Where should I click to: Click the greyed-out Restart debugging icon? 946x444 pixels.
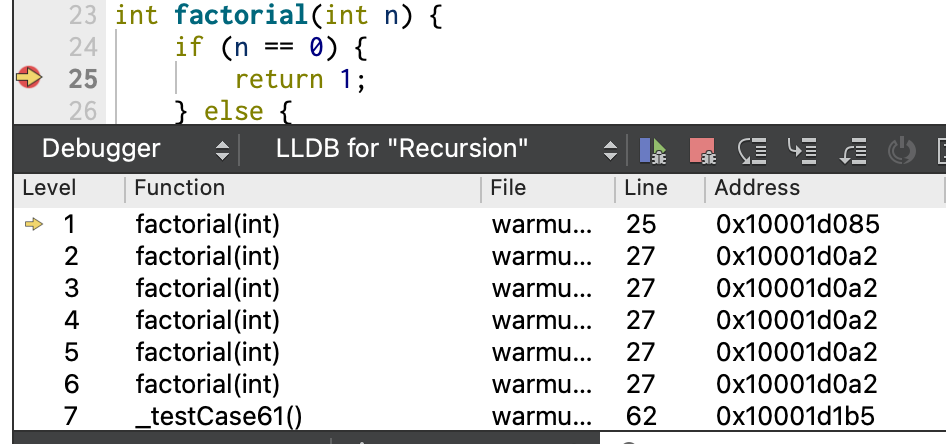[x=902, y=150]
